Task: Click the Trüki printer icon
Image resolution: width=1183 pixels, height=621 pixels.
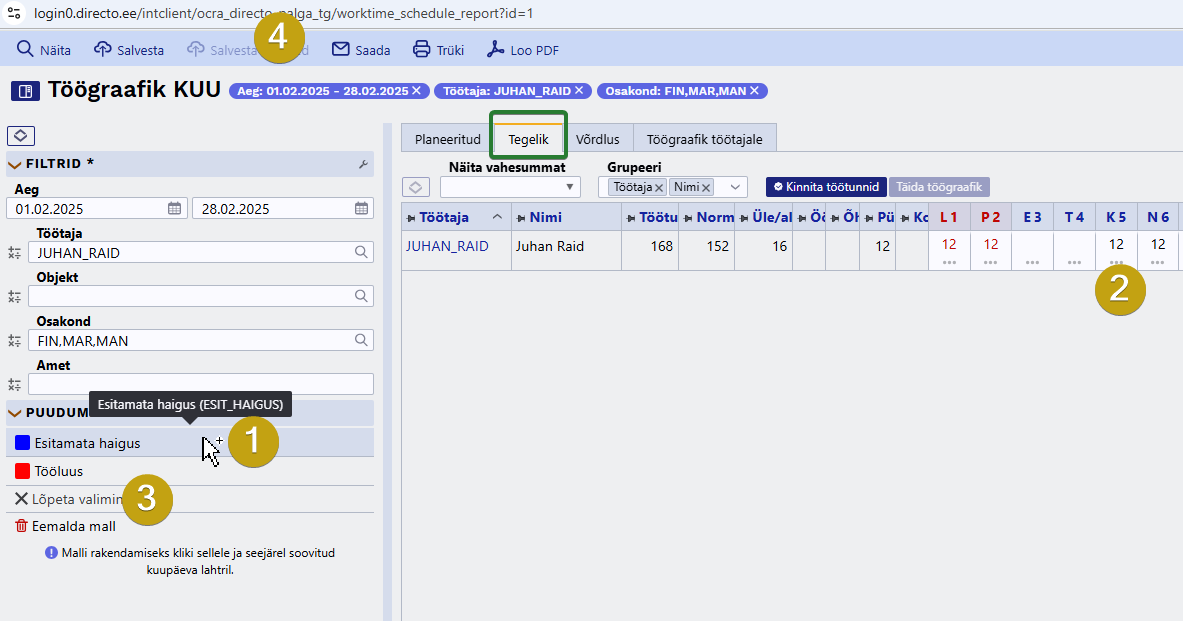Action: [x=422, y=49]
